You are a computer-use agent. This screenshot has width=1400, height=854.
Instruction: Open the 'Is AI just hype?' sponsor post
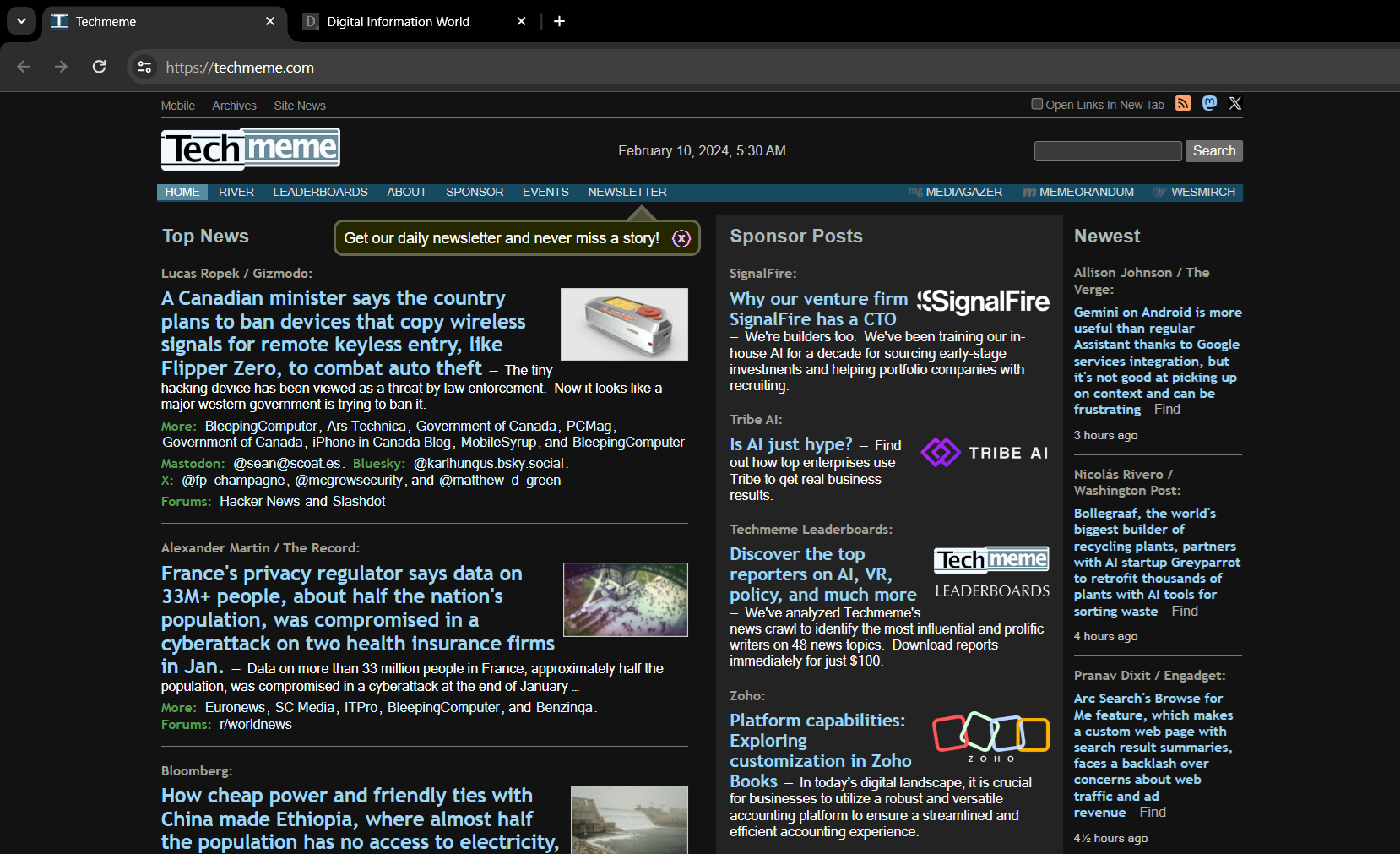791,444
